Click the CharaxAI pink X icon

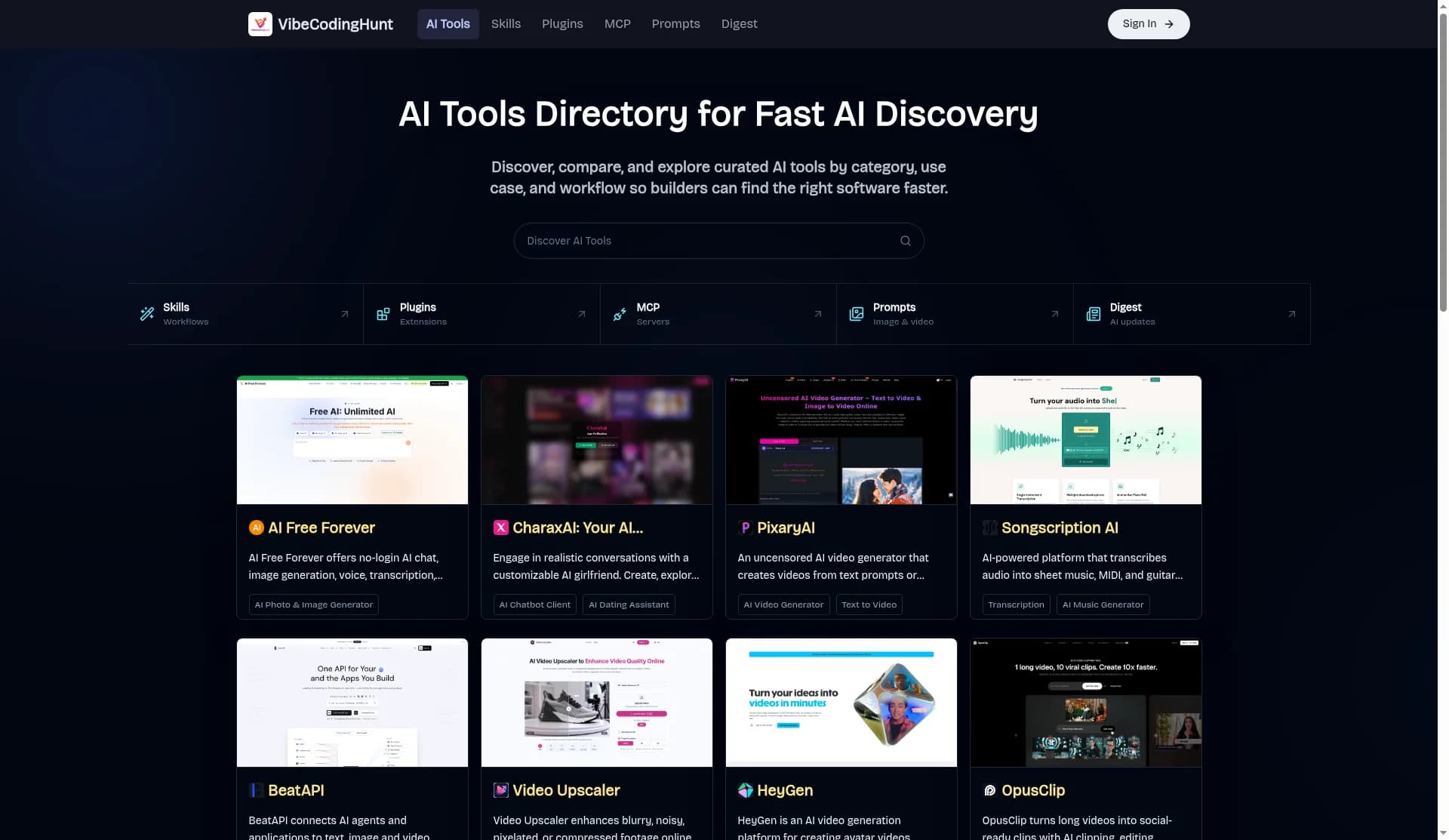(501, 528)
